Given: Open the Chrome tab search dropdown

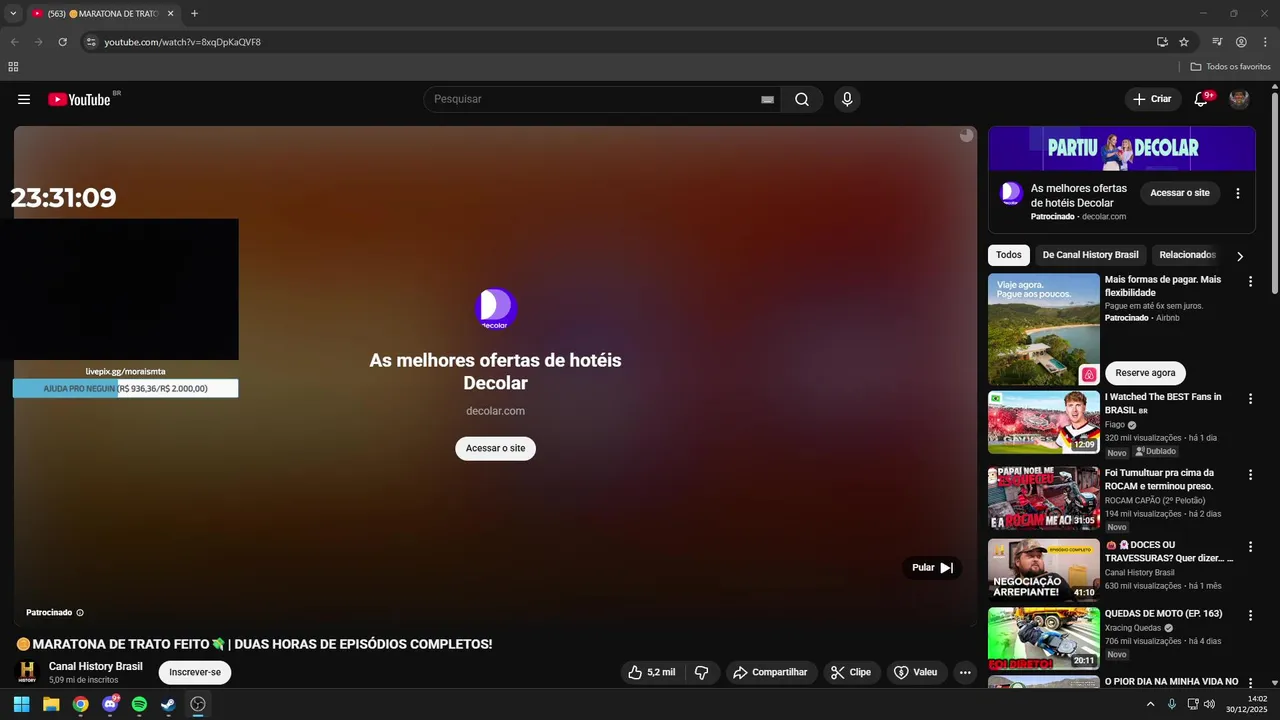Looking at the screenshot, I should coord(13,14).
